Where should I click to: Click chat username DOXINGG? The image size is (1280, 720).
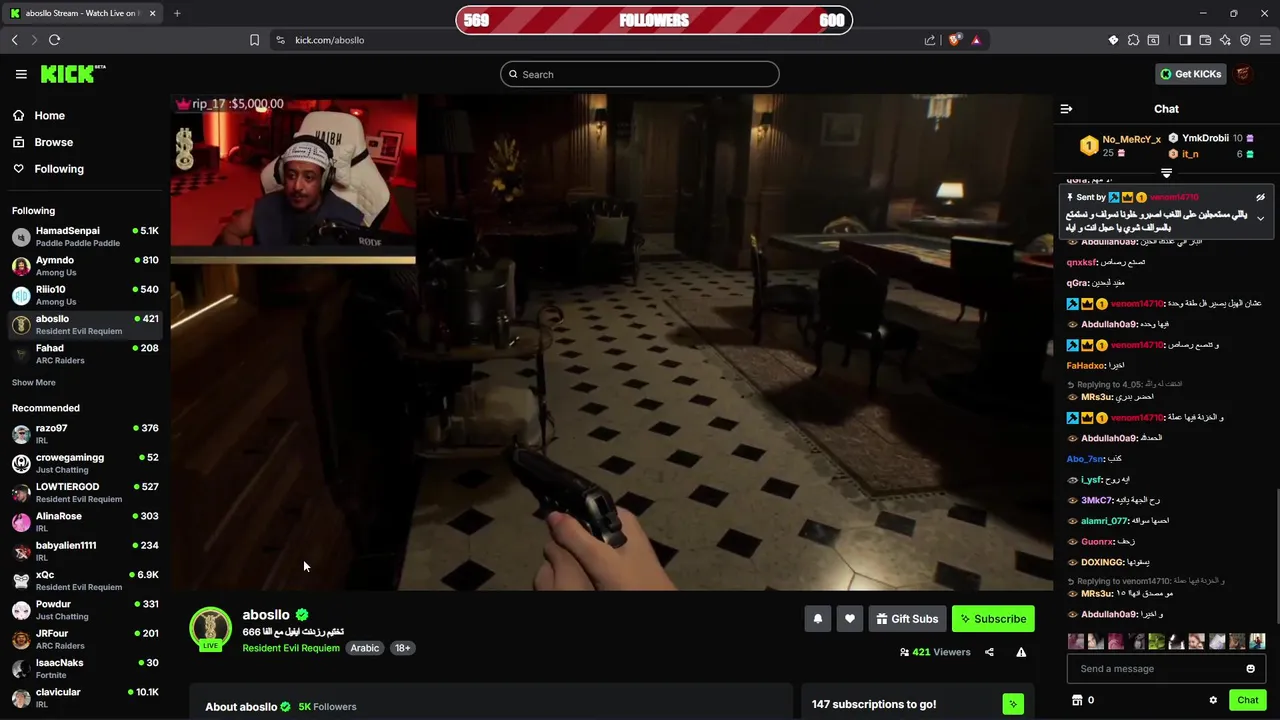(1102, 563)
